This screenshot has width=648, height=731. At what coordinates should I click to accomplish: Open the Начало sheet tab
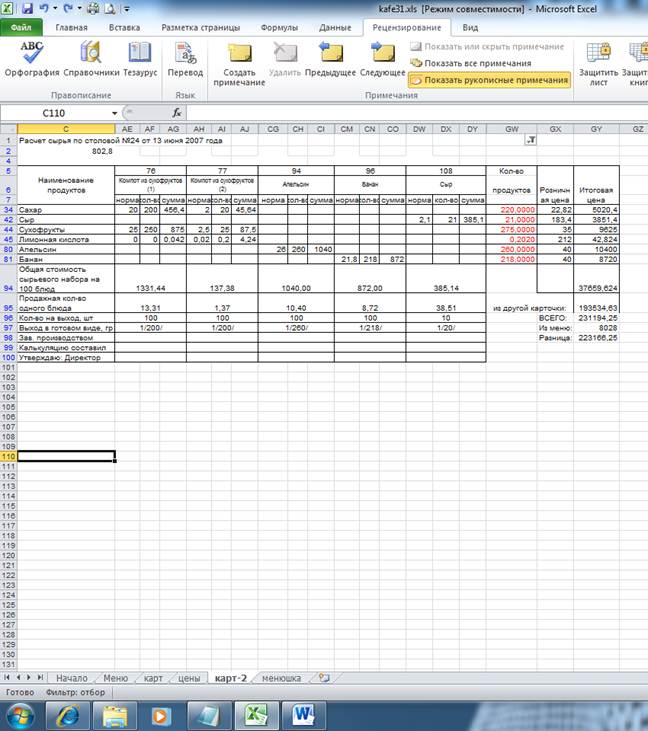(x=71, y=678)
